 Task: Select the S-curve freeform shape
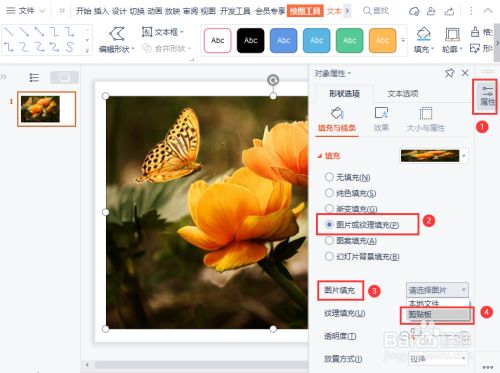(70, 47)
